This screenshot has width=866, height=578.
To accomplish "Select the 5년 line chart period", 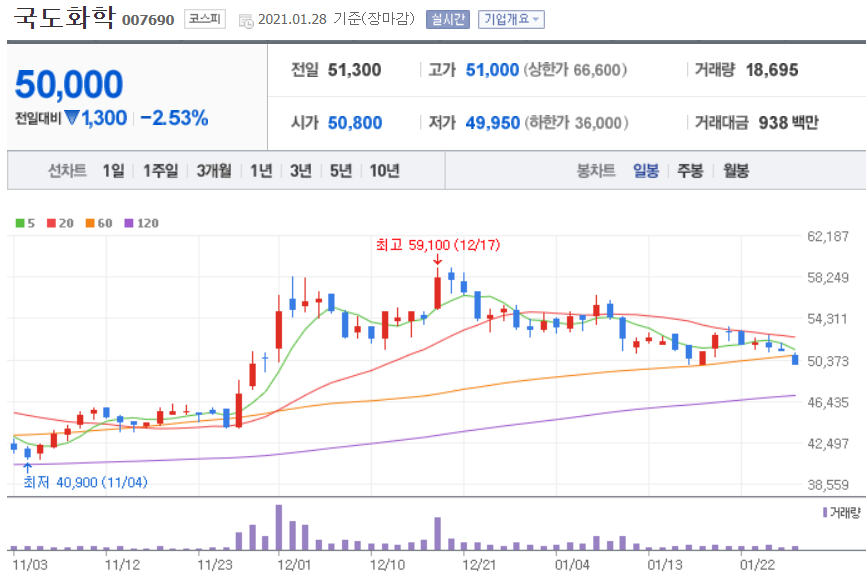I will 340,171.
